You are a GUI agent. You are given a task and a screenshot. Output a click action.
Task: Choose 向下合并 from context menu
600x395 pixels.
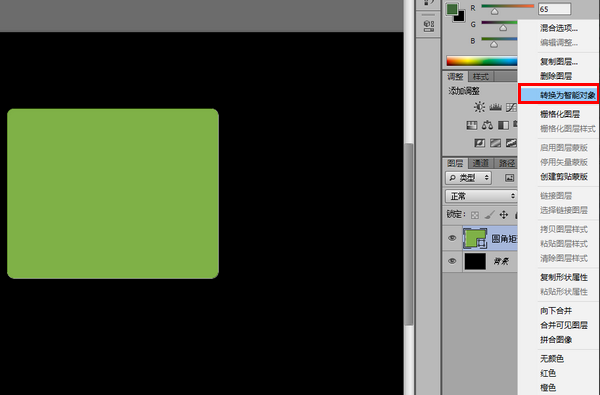coord(556,310)
